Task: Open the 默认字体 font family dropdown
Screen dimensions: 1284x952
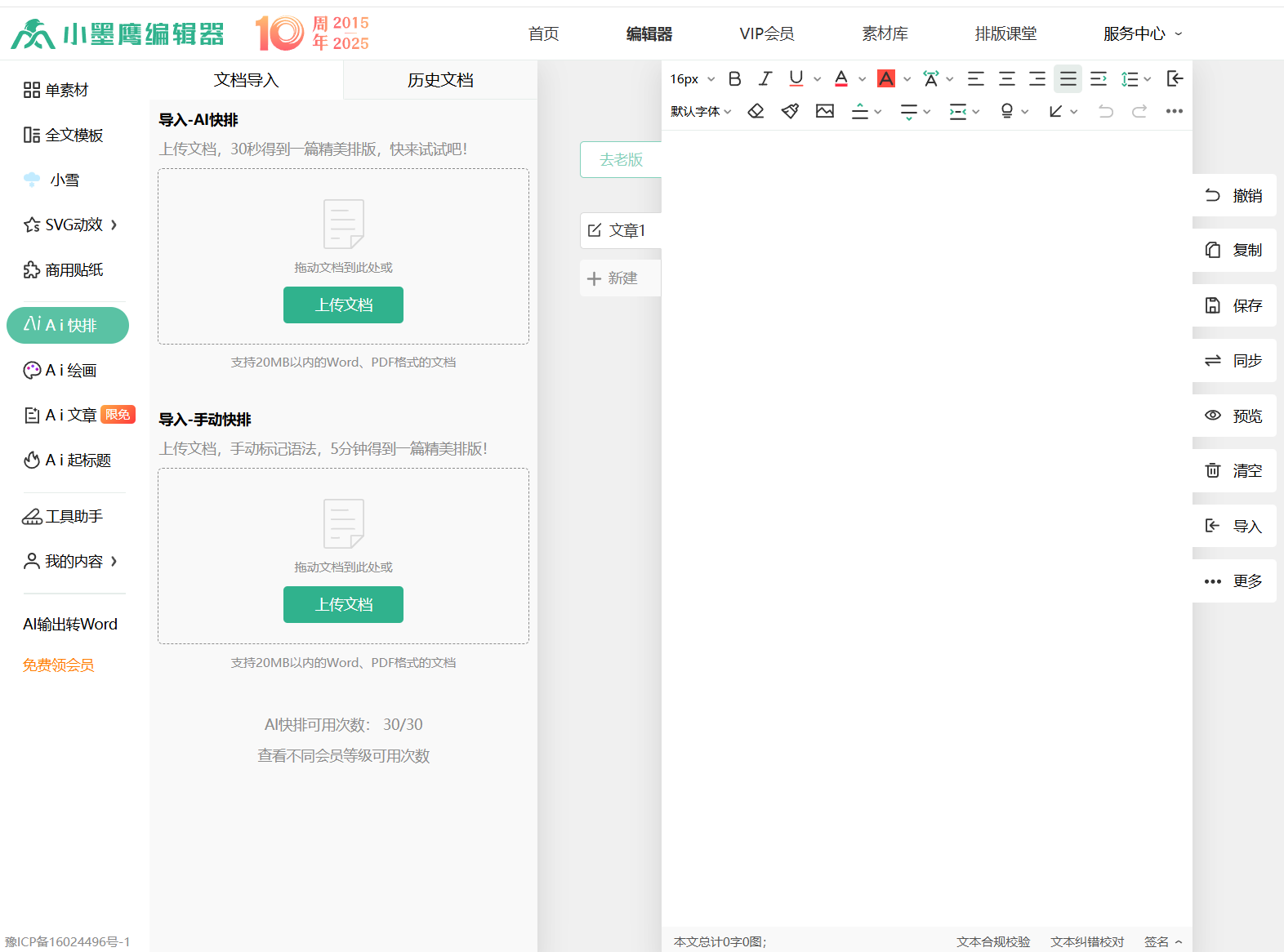Action: (701, 111)
